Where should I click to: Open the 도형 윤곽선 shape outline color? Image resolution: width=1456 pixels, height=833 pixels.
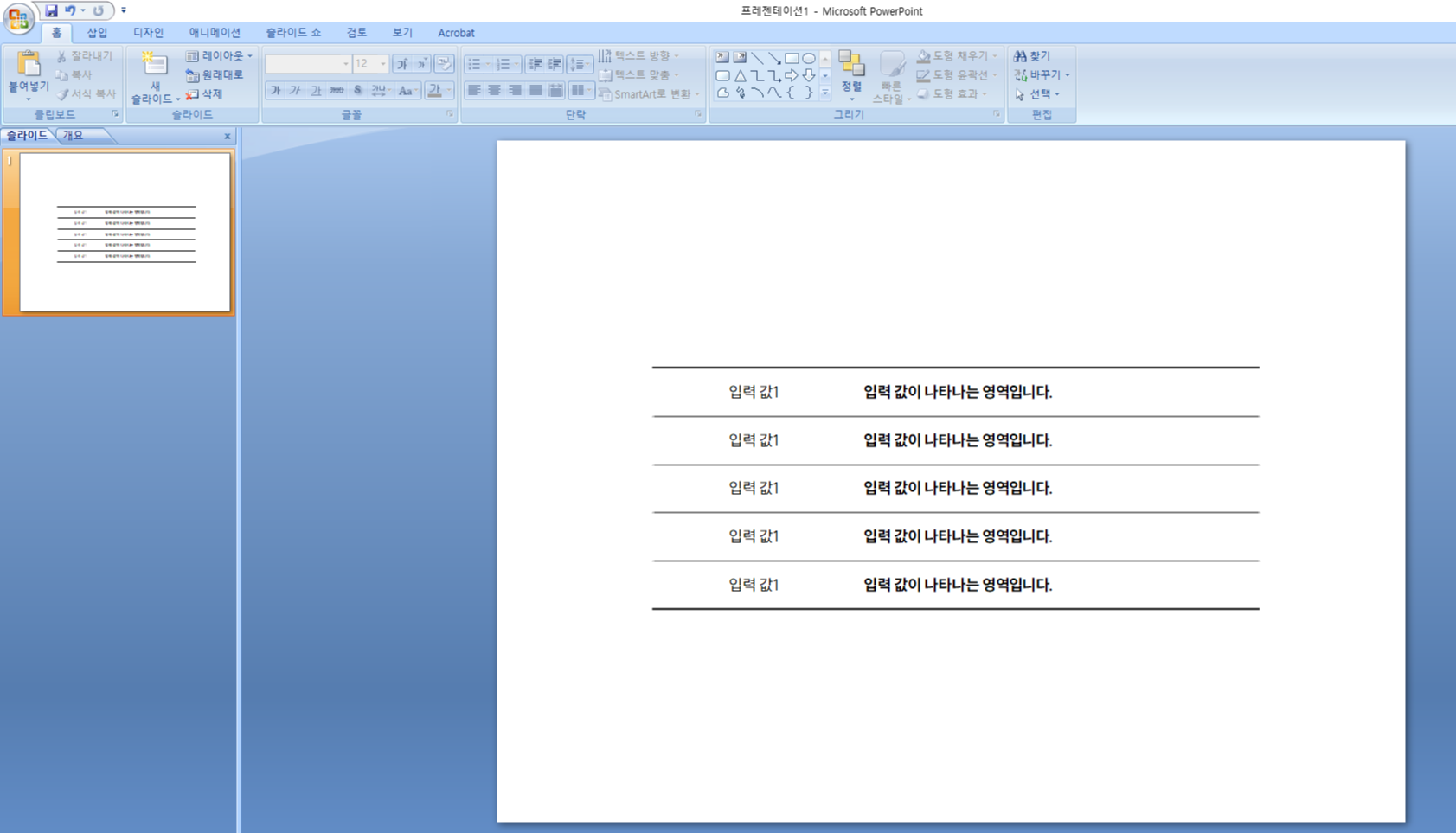pos(957,75)
